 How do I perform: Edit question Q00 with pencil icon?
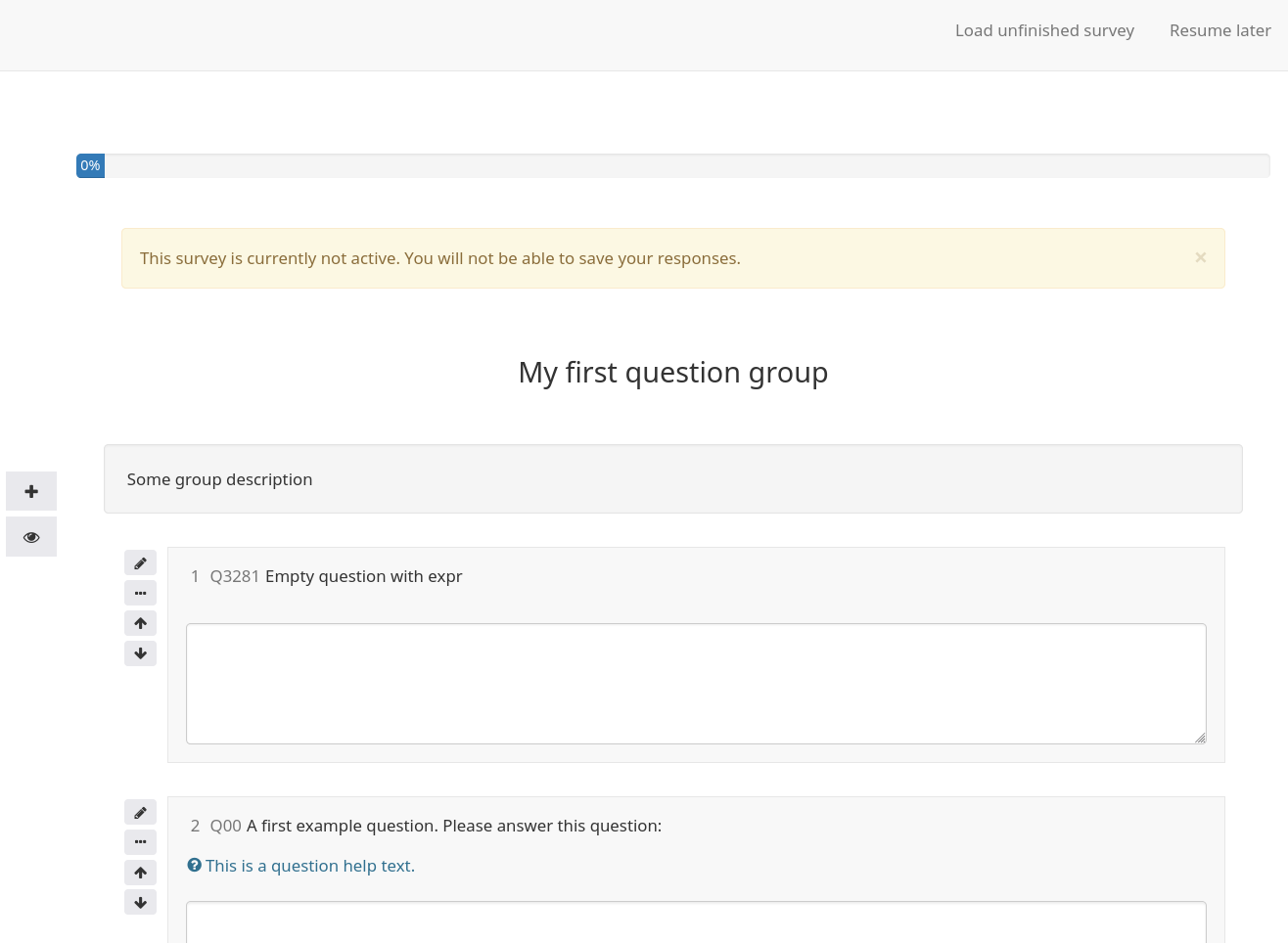(x=140, y=813)
